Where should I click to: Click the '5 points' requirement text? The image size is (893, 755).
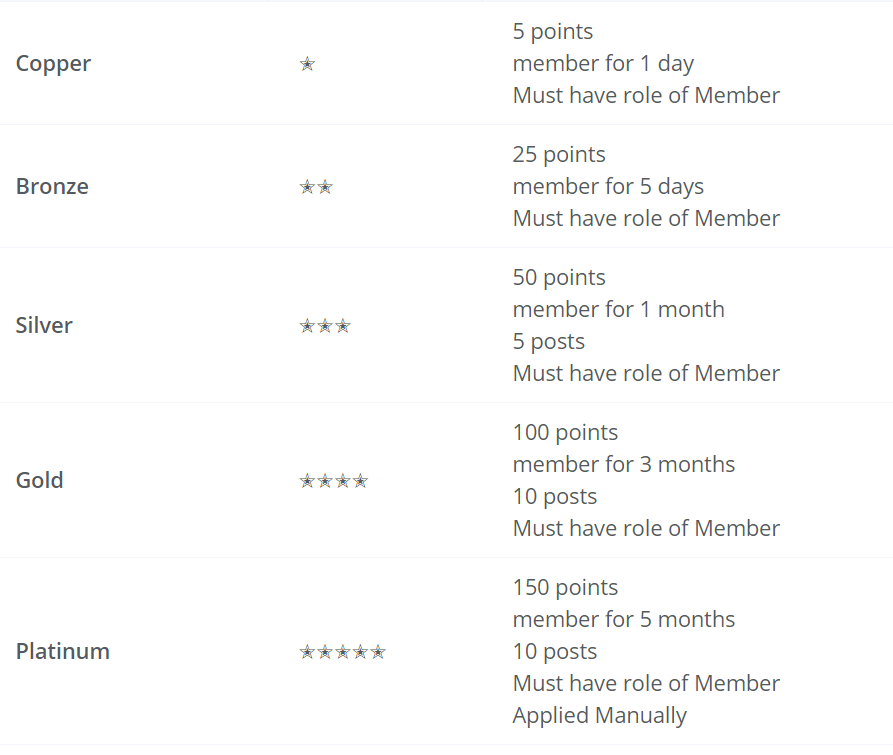552,32
